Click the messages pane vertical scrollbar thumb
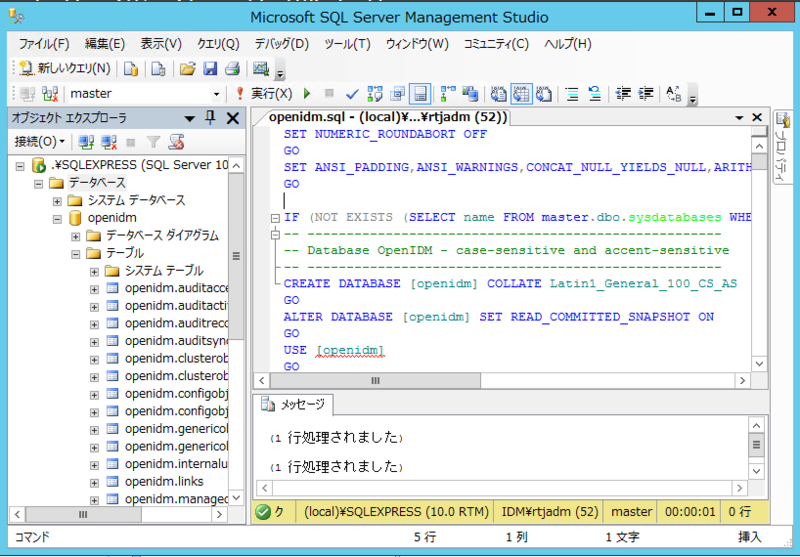This screenshot has height=557, width=800. pyautogui.click(x=756, y=445)
